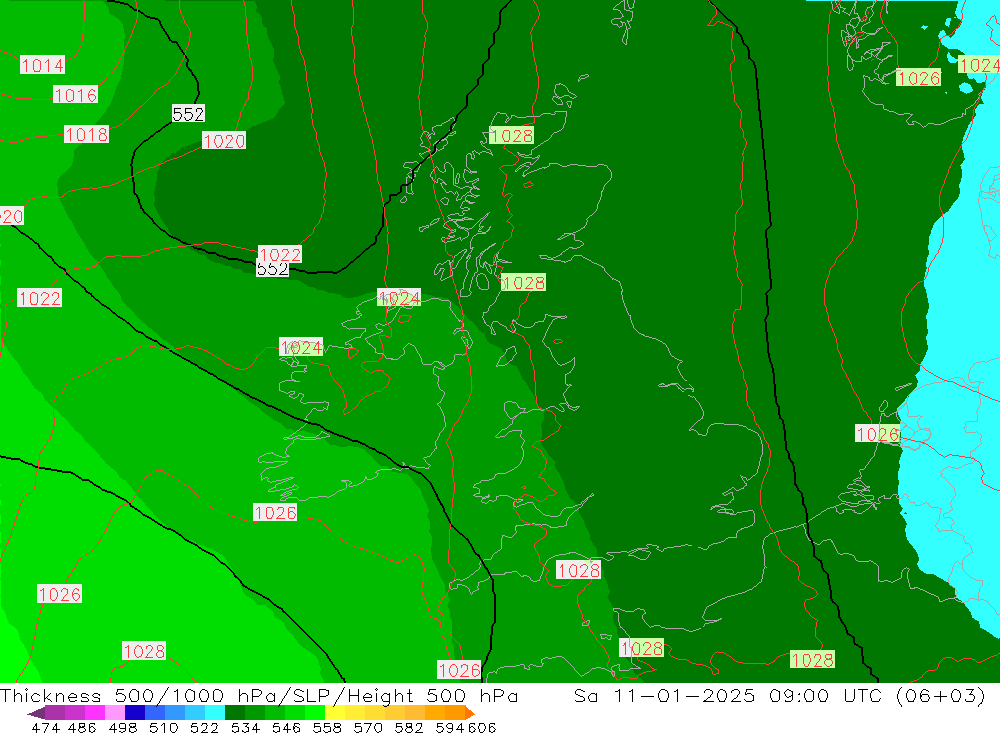Click the 1026 label southwest of Ireland

click(x=275, y=512)
